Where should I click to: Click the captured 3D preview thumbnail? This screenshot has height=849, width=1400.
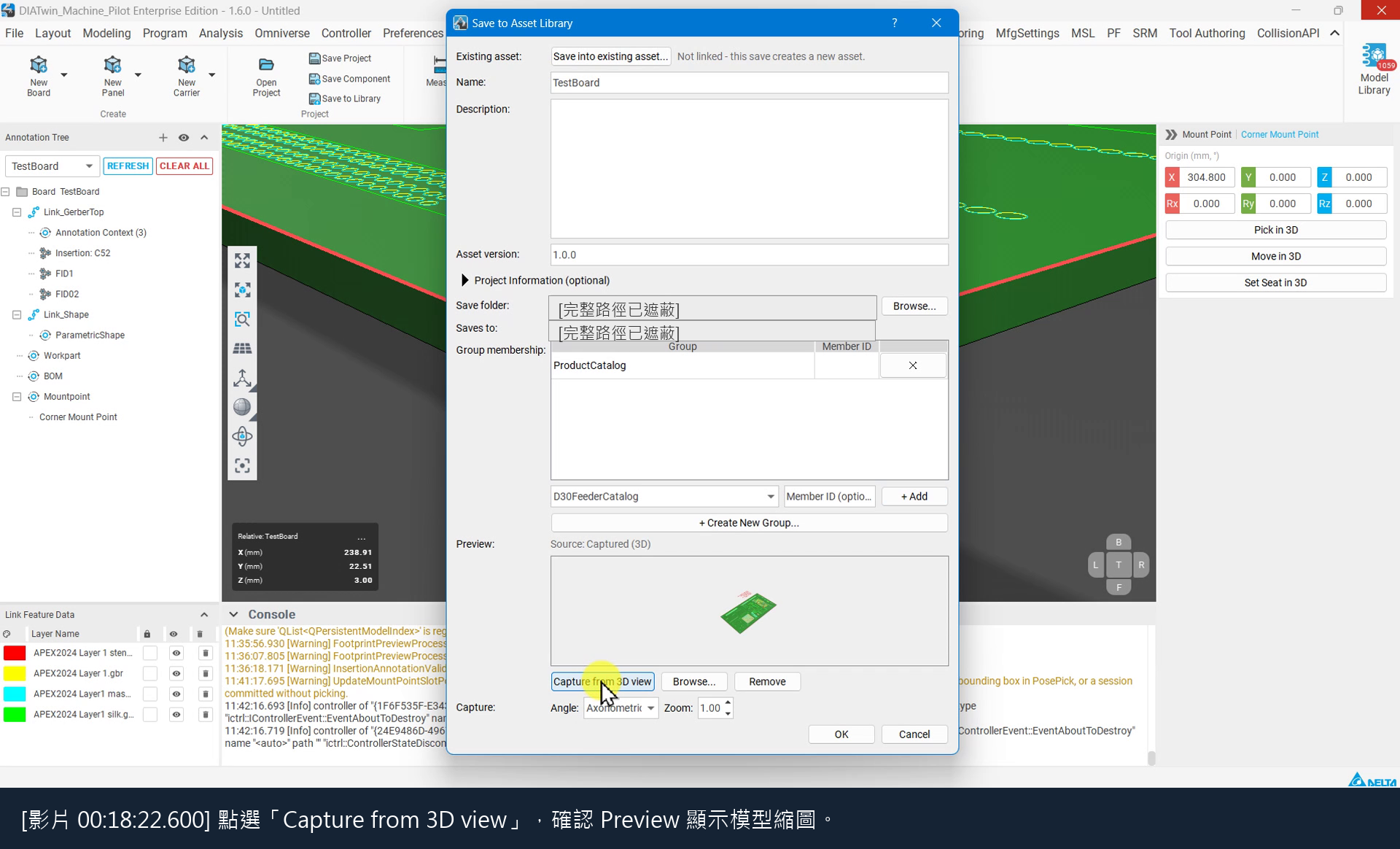pos(749,612)
